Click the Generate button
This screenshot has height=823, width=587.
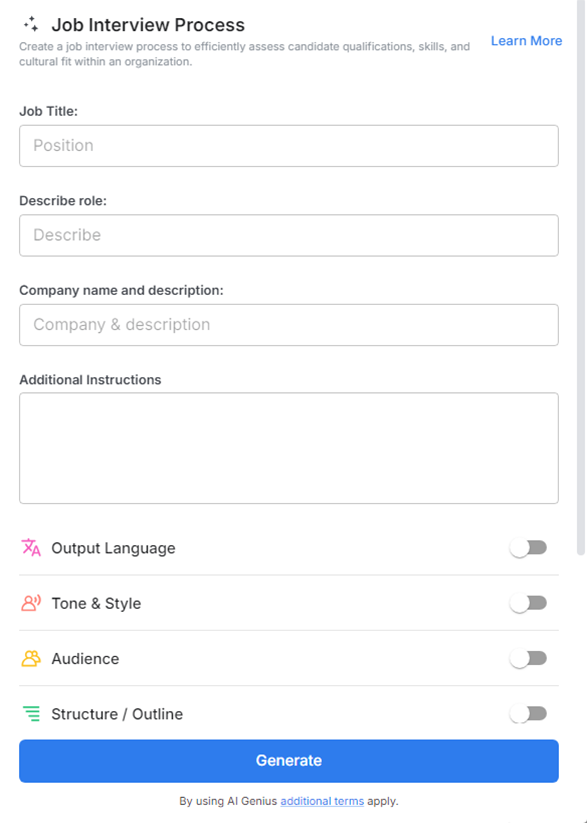tap(288, 760)
